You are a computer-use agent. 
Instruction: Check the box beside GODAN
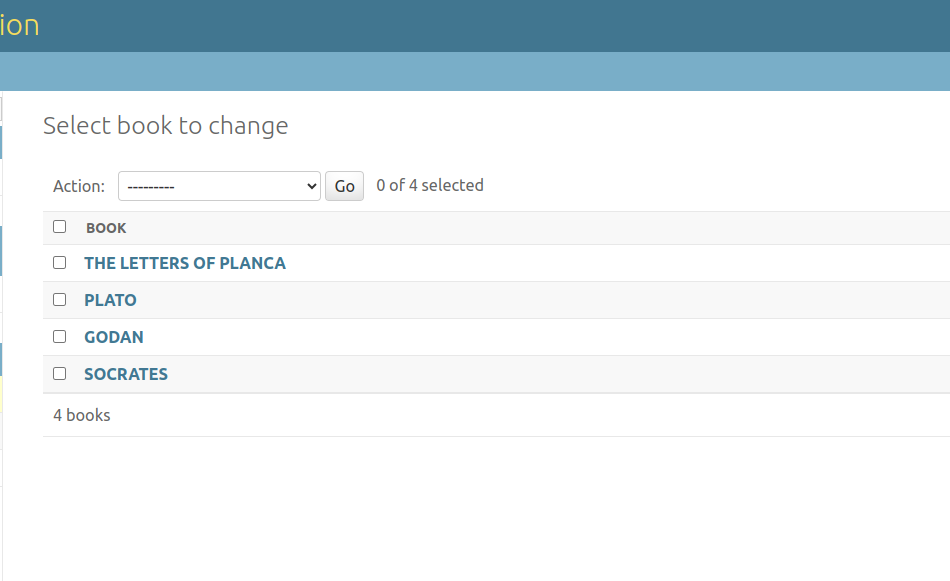click(x=60, y=337)
